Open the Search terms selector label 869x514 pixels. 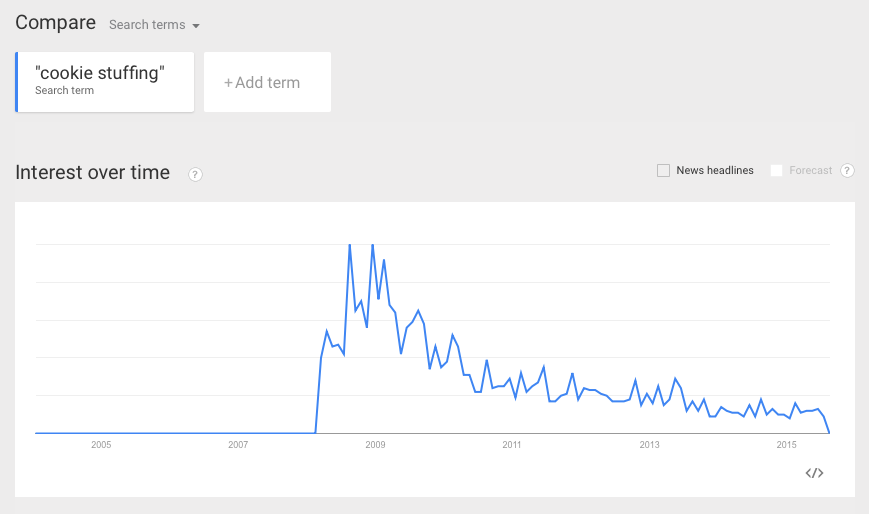click(147, 25)
